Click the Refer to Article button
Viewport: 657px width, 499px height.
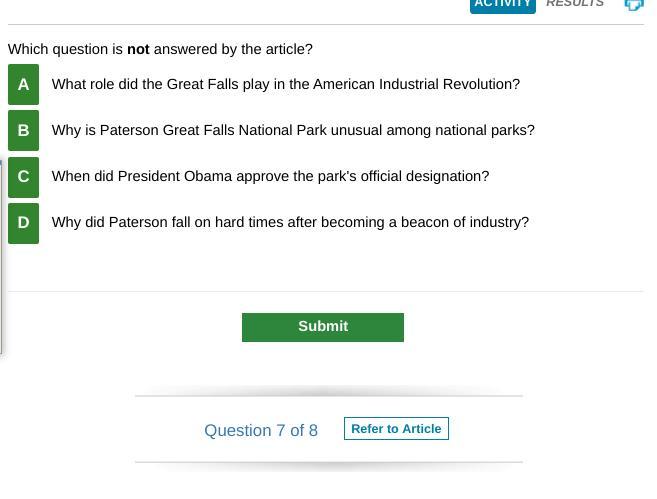click(396, 429)
